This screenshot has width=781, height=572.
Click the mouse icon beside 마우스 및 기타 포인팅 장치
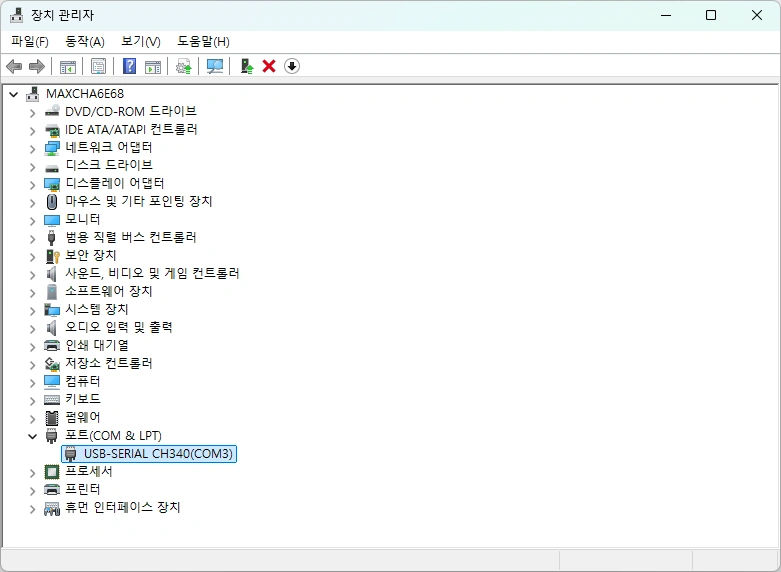(52, 202)
